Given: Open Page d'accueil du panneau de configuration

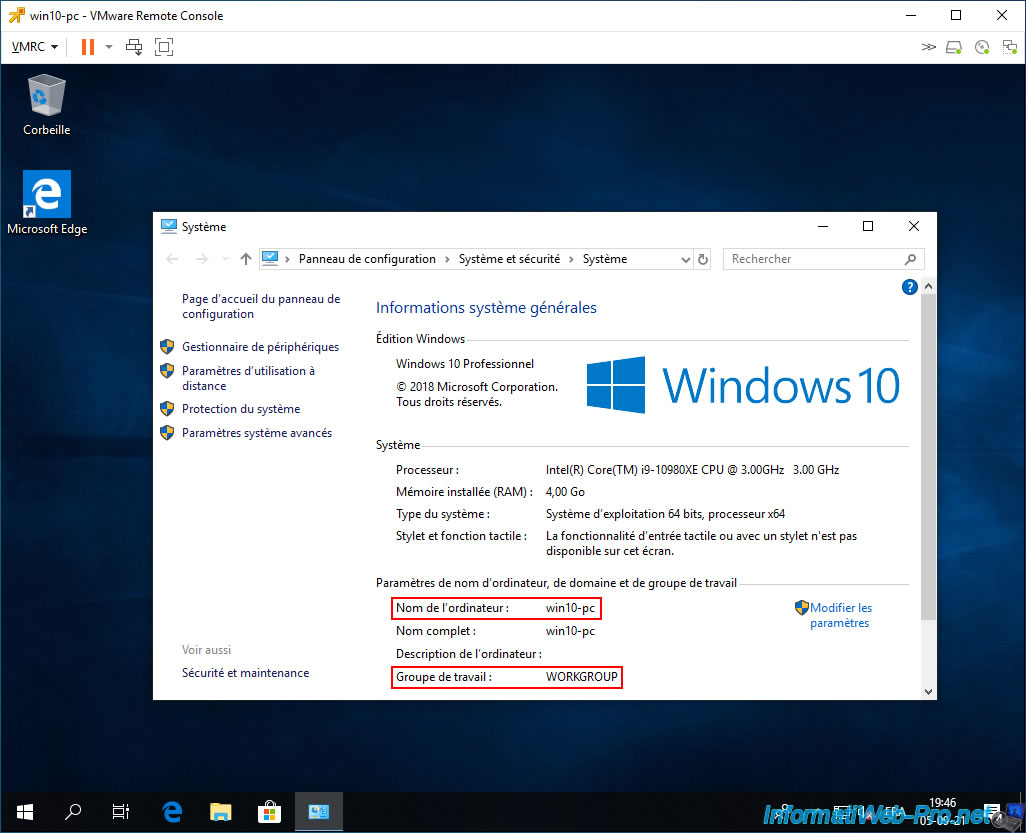Looking at the screenshot, I should pos(260,306).
